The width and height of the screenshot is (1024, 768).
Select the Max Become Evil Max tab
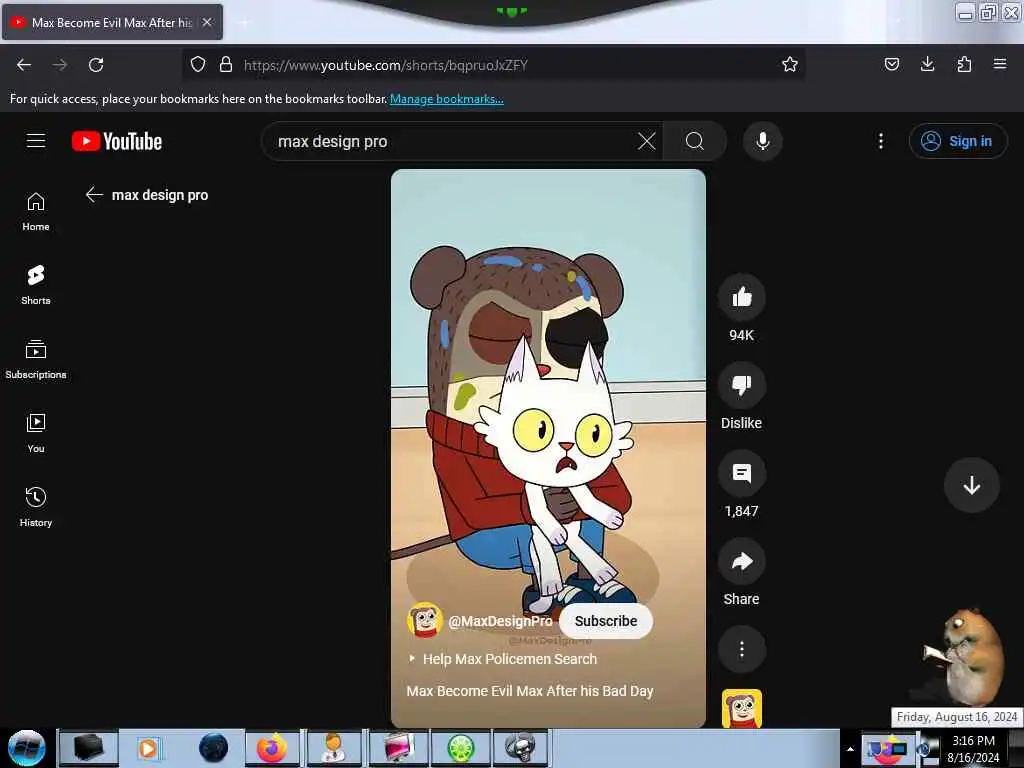click(112, 22)
